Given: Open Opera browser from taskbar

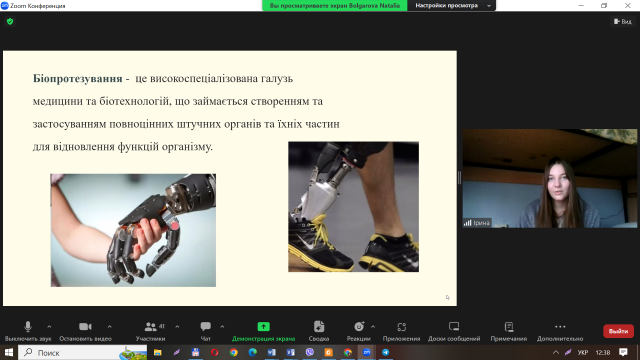Looking at the screenshot, I should tap(214, 352).
